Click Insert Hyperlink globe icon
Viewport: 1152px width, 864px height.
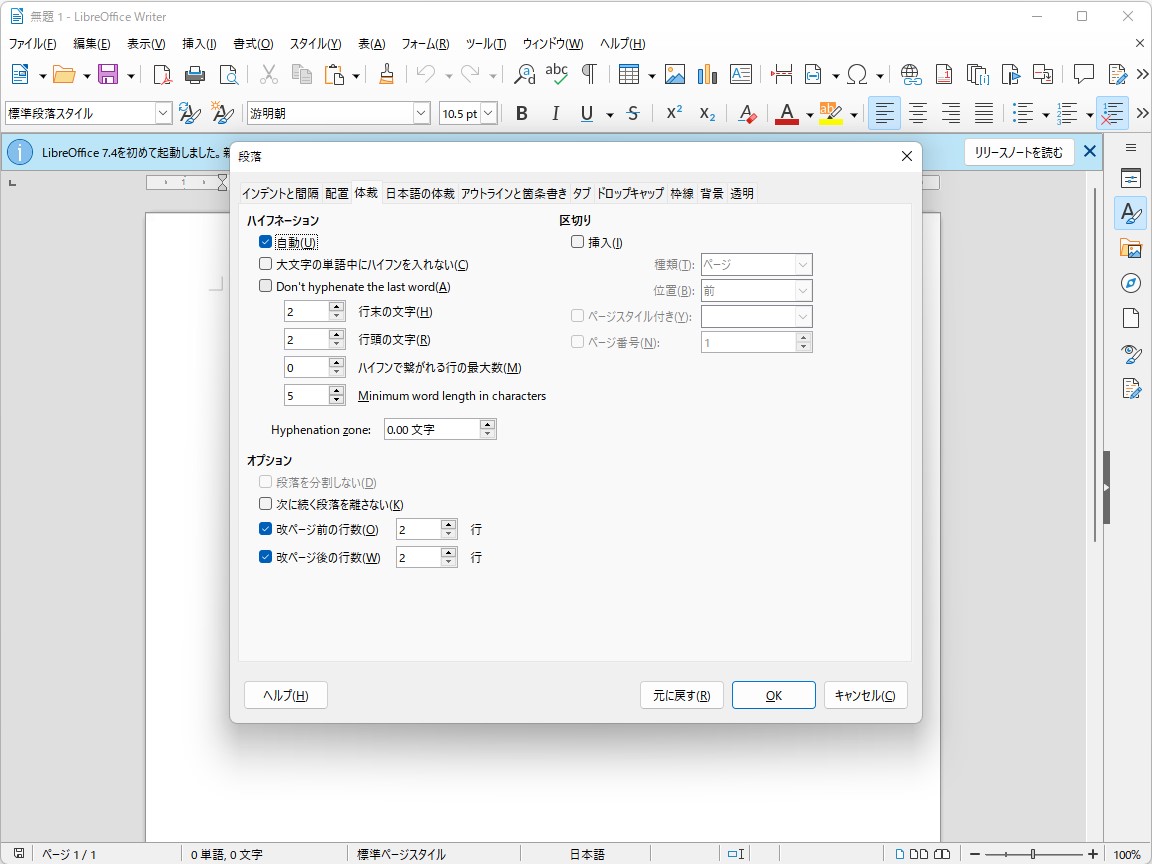(x=911, y=74)
